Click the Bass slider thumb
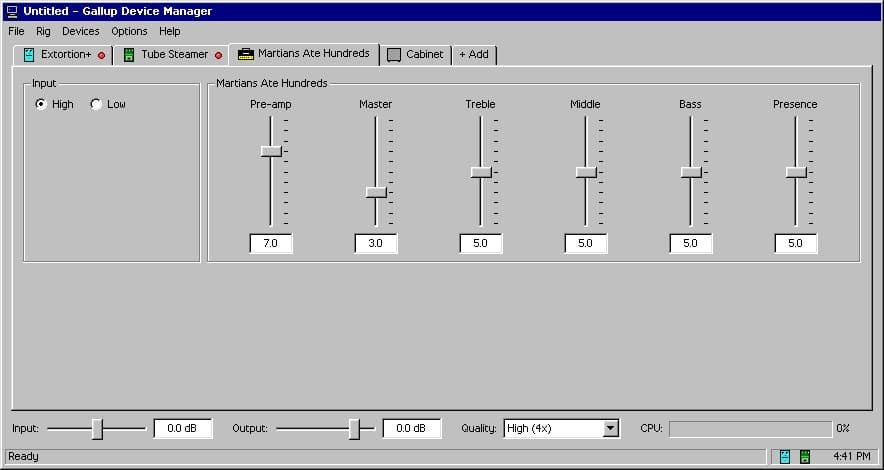 [x=691, y=172]
